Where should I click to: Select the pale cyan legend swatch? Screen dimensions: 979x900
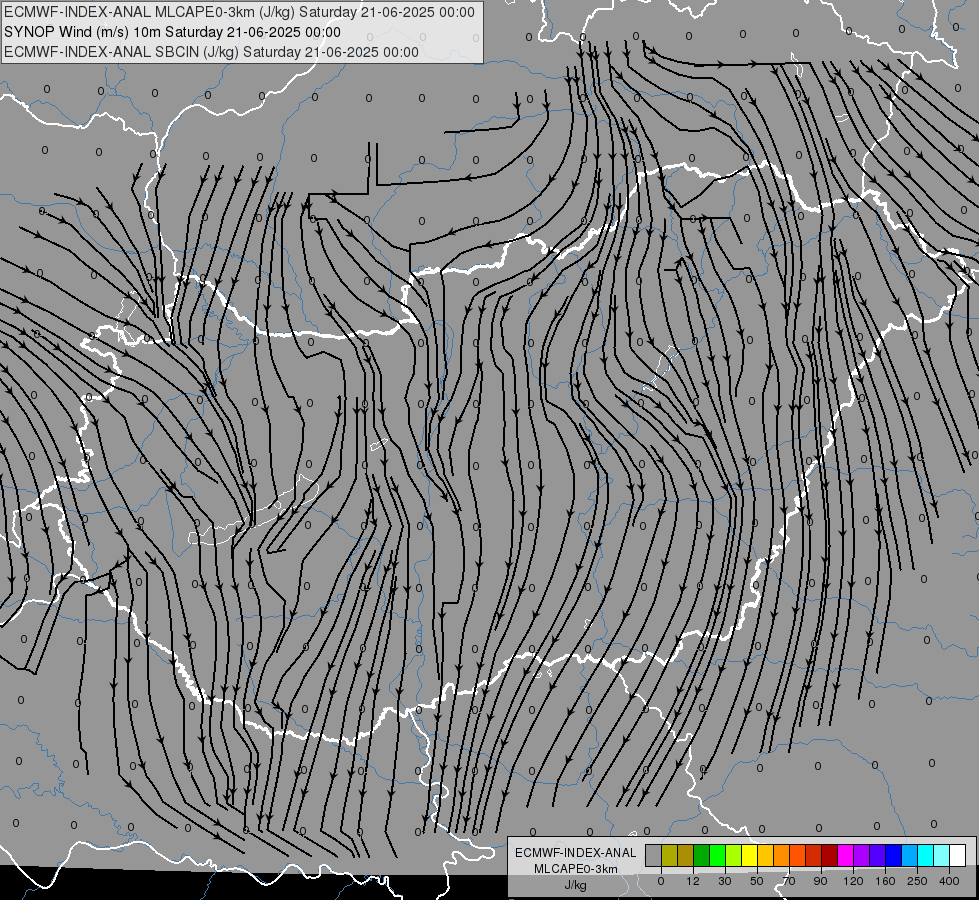tap(942, 855)
